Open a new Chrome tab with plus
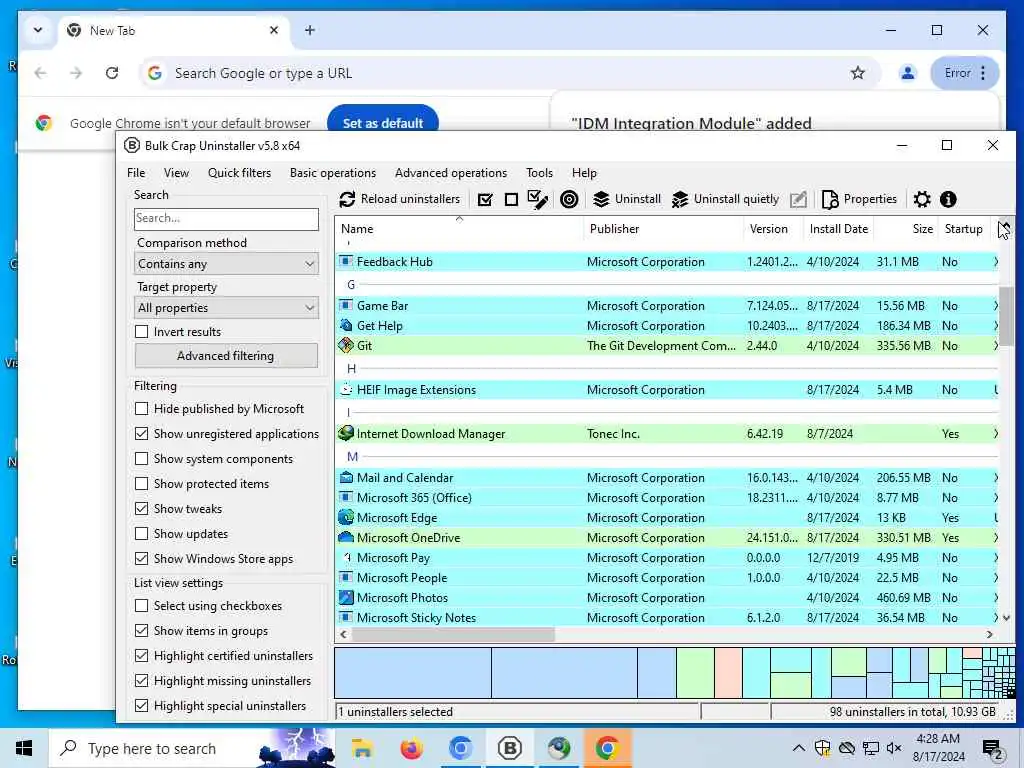Screen dimensions: 1024x768 (x=310, y=30)
